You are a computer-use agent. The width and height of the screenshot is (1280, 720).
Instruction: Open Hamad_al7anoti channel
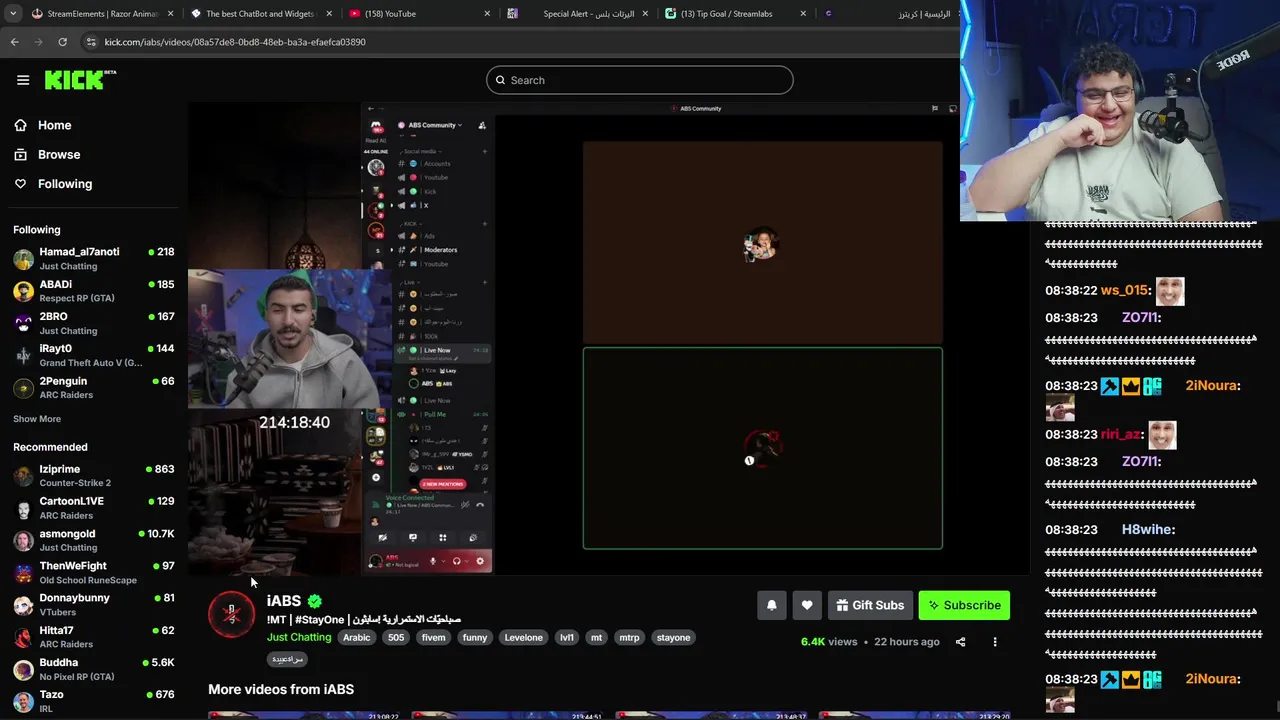tap(94, 258)
